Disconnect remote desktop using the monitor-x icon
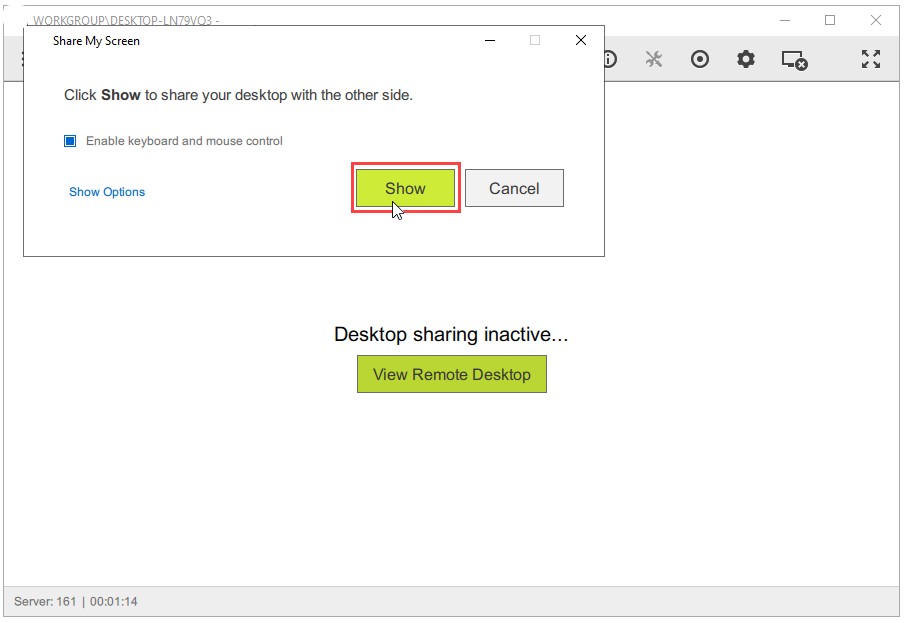Screen dimensions: 909x623 pyautogui.click(x=792, y=59)
